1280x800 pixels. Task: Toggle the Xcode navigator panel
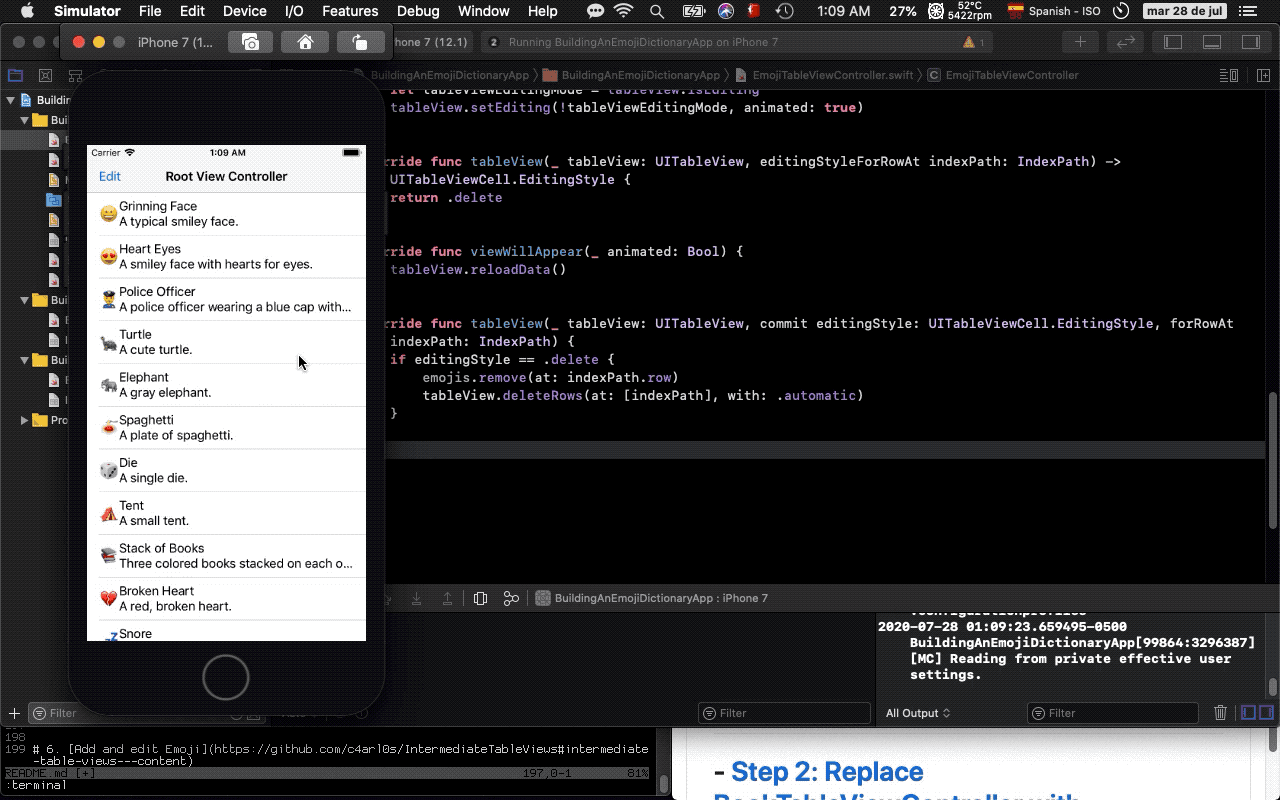coord(1173,42)
